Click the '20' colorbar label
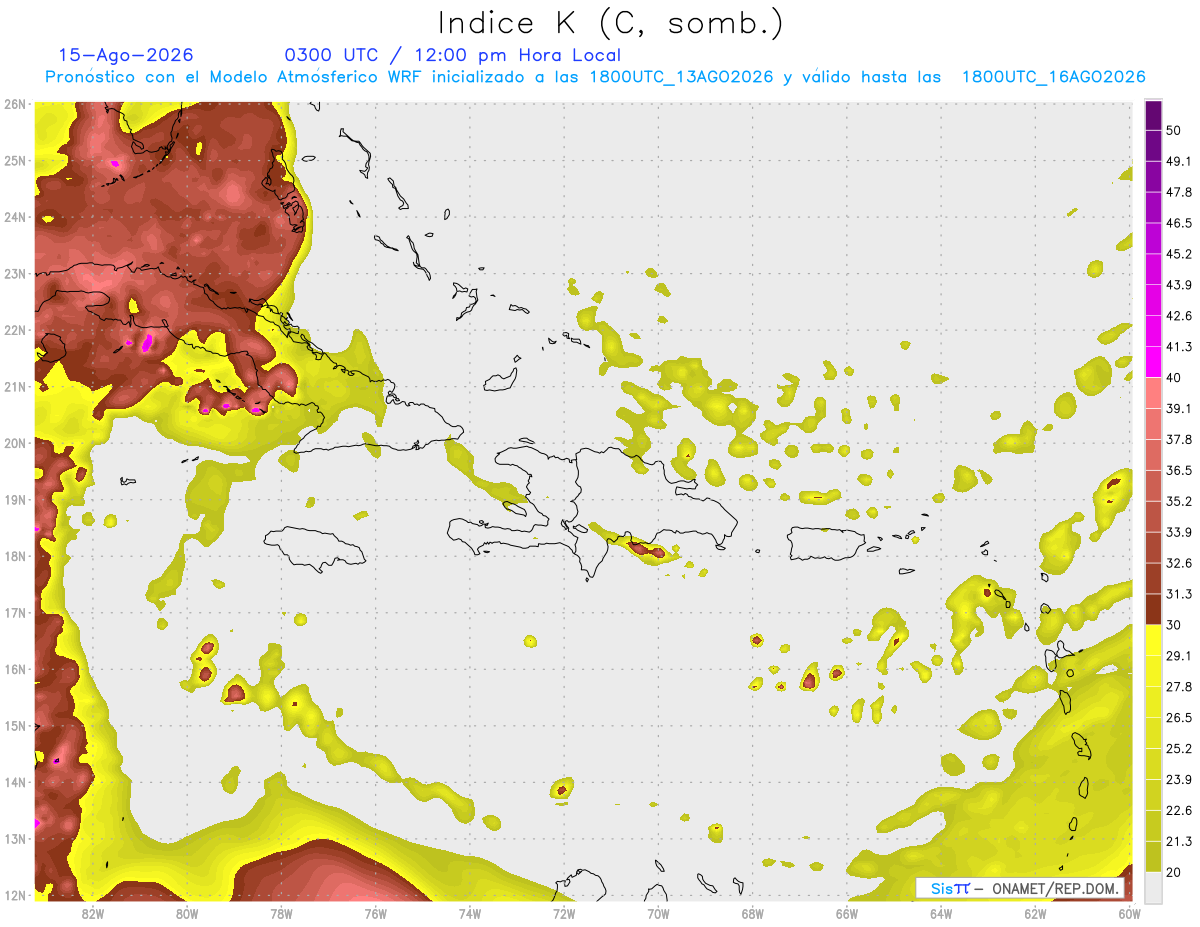Viewport: 1200px width, 927px height. tap(1173, 872)
